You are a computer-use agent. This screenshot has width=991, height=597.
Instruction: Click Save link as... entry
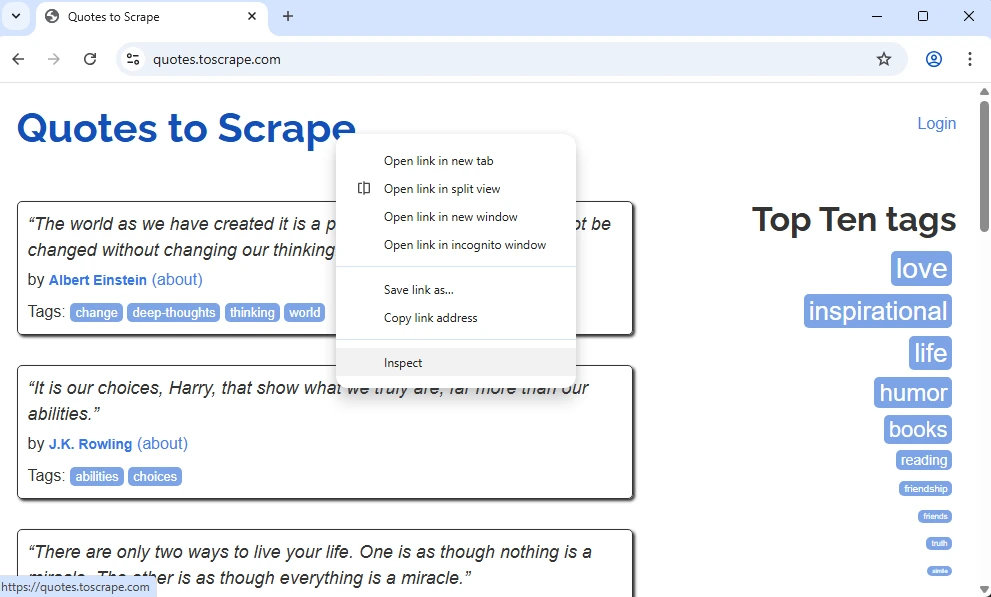(x=418, y=290)
